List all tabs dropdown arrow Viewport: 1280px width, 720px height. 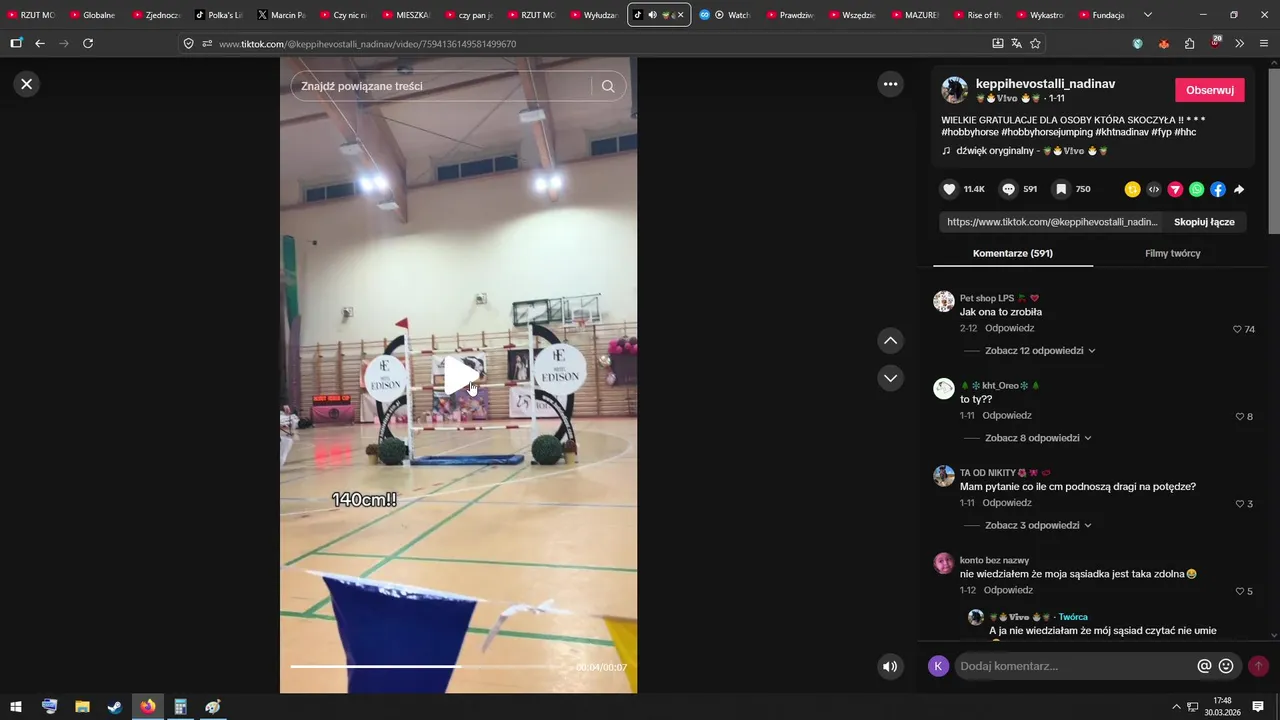[x=1147, y=15]
